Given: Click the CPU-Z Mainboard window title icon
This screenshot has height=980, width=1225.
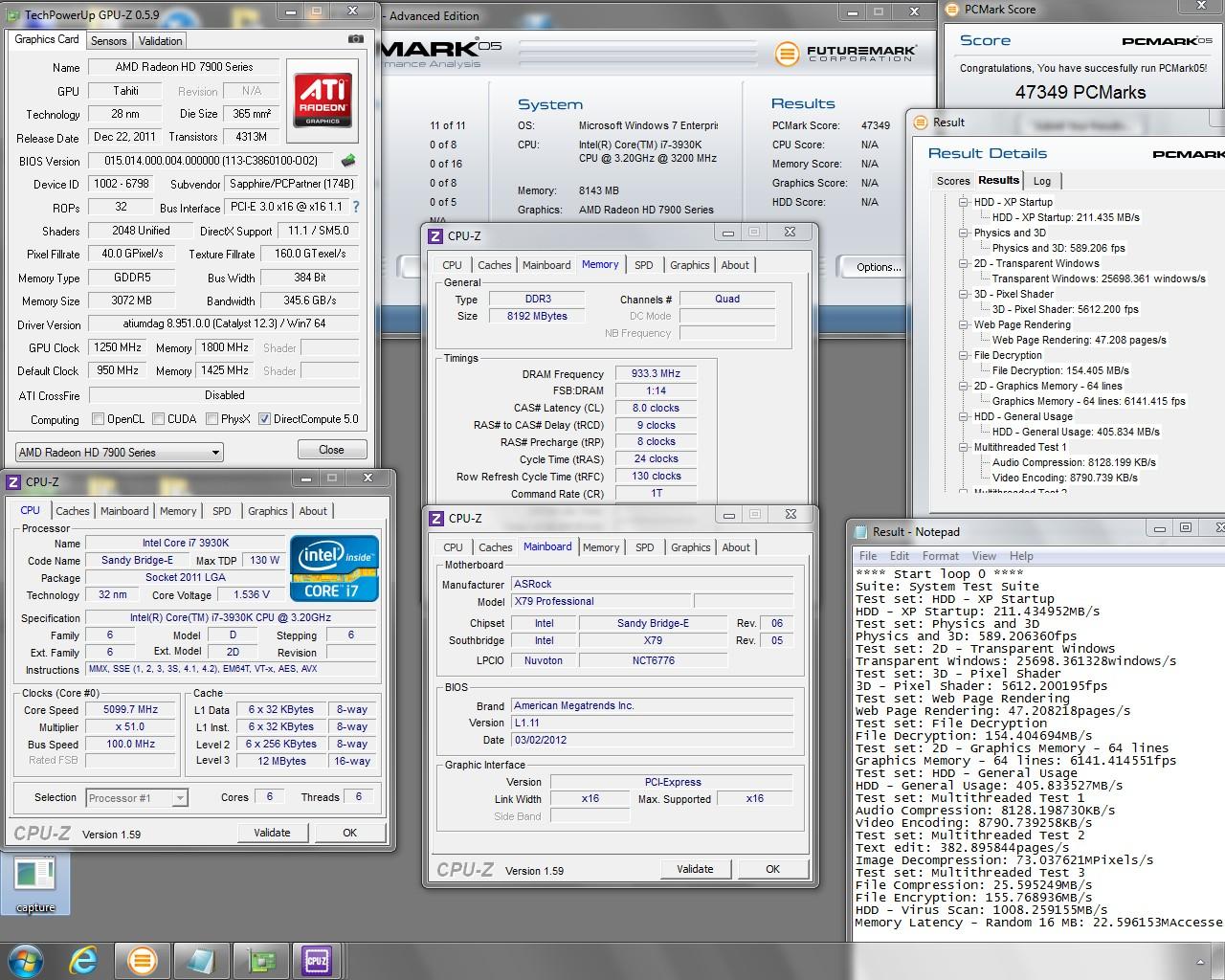Looking at the screenshot, I should 435,519.
